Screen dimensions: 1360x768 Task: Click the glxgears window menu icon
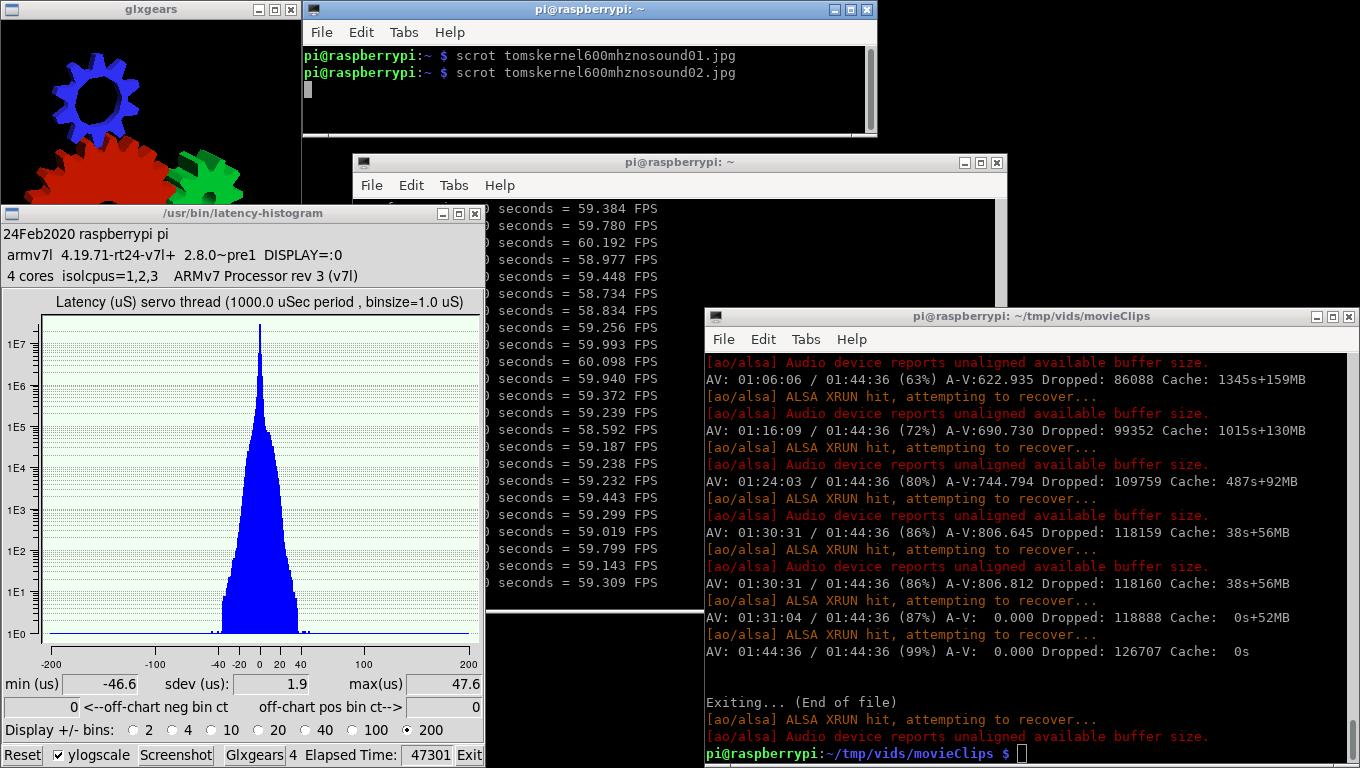coord(12,10)
